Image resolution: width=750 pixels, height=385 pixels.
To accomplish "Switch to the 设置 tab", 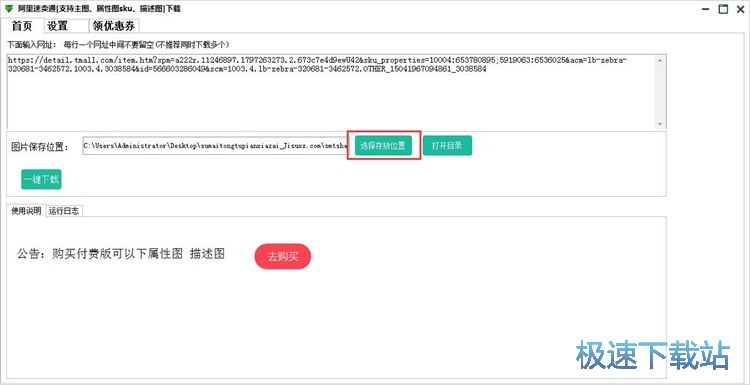I will [x=66, y=26].
